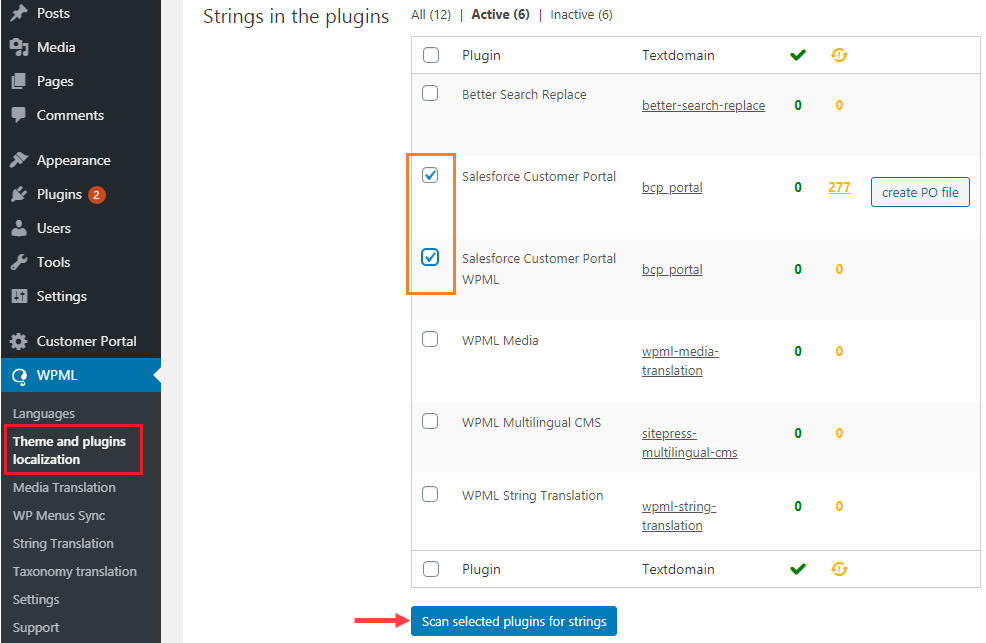Toggle select-all checkbox in table header

(430, 55)
